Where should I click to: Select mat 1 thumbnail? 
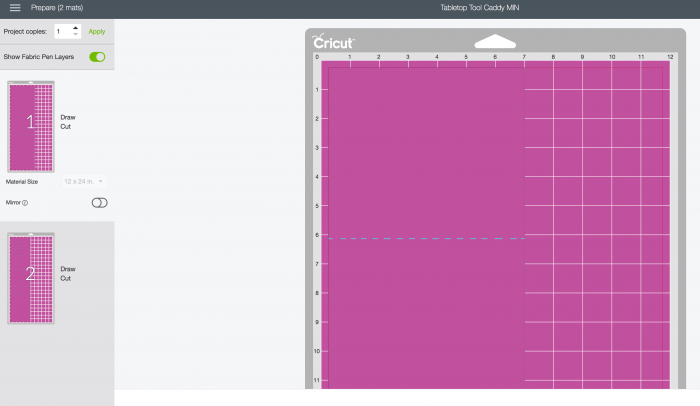31,127
